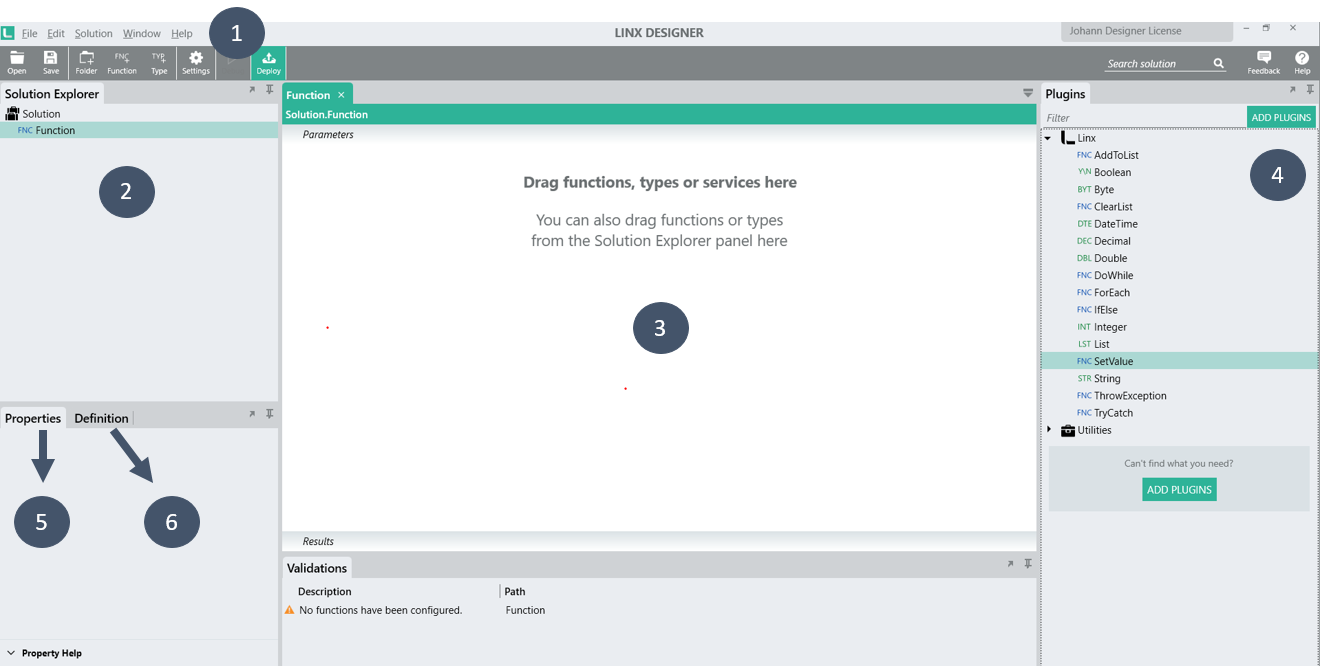The width and height of the screenshot is (1320, 668).
Task: Open the Solution menu
Action: [x=94, y=33]
